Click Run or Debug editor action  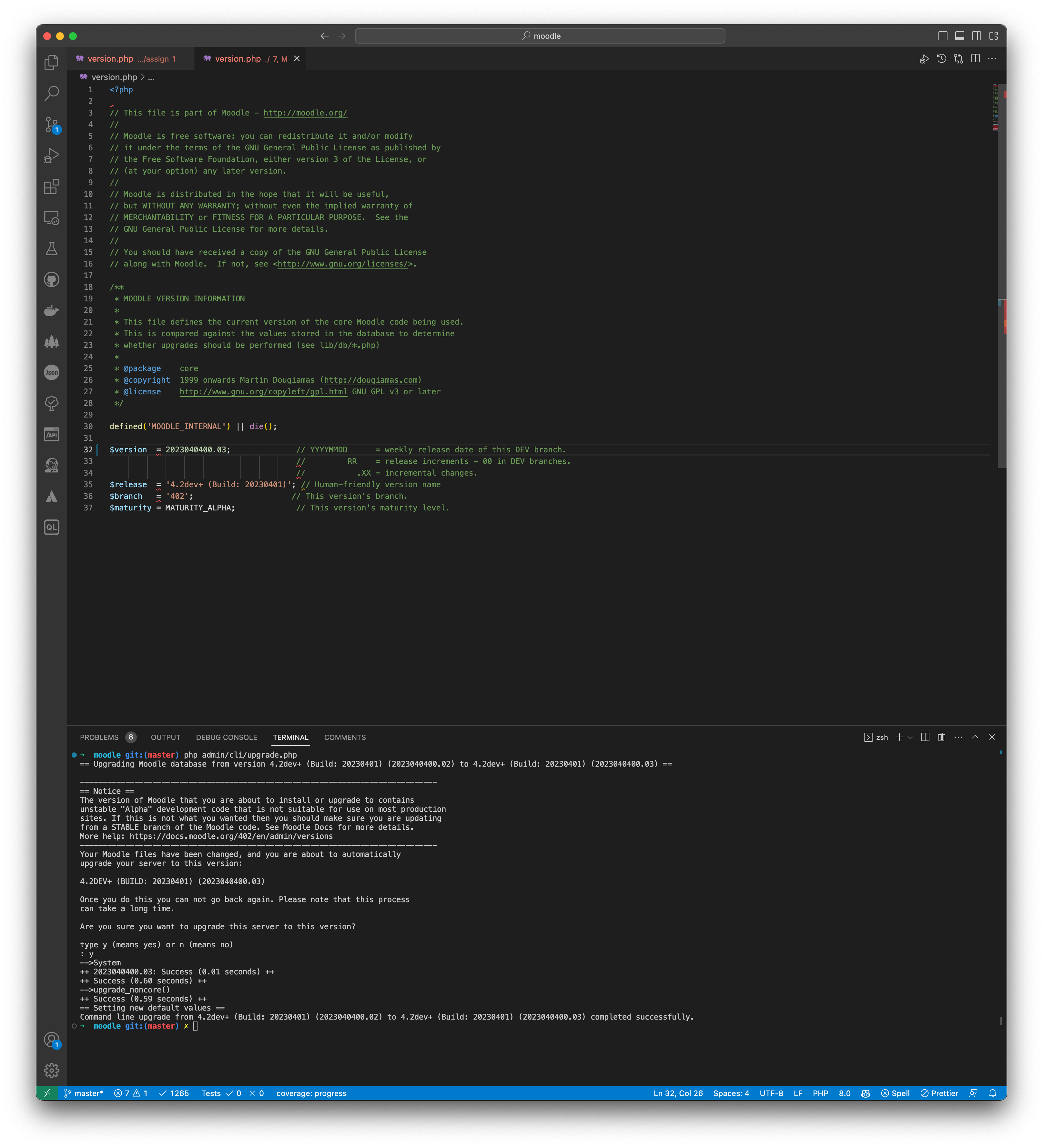[x=924, y=59]
